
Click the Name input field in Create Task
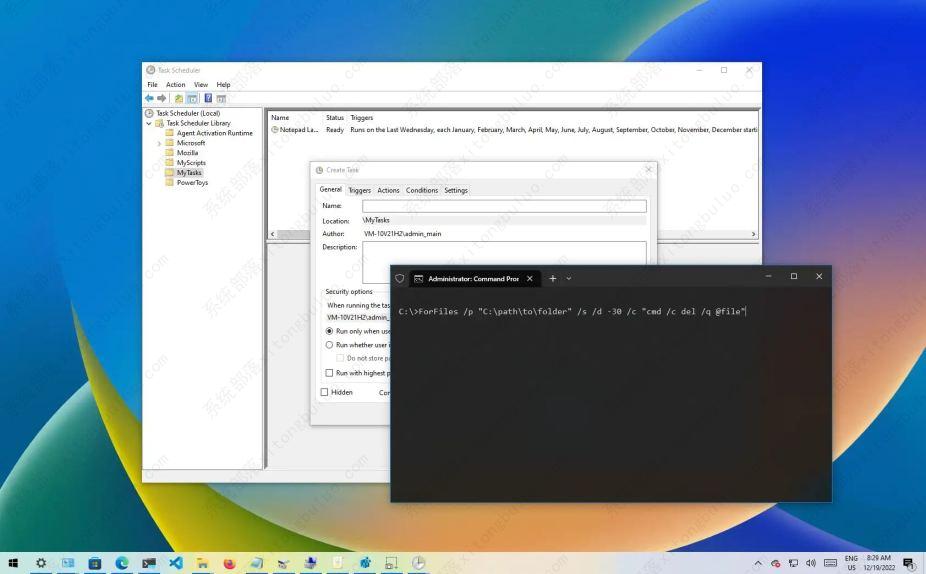pos(504,206)
